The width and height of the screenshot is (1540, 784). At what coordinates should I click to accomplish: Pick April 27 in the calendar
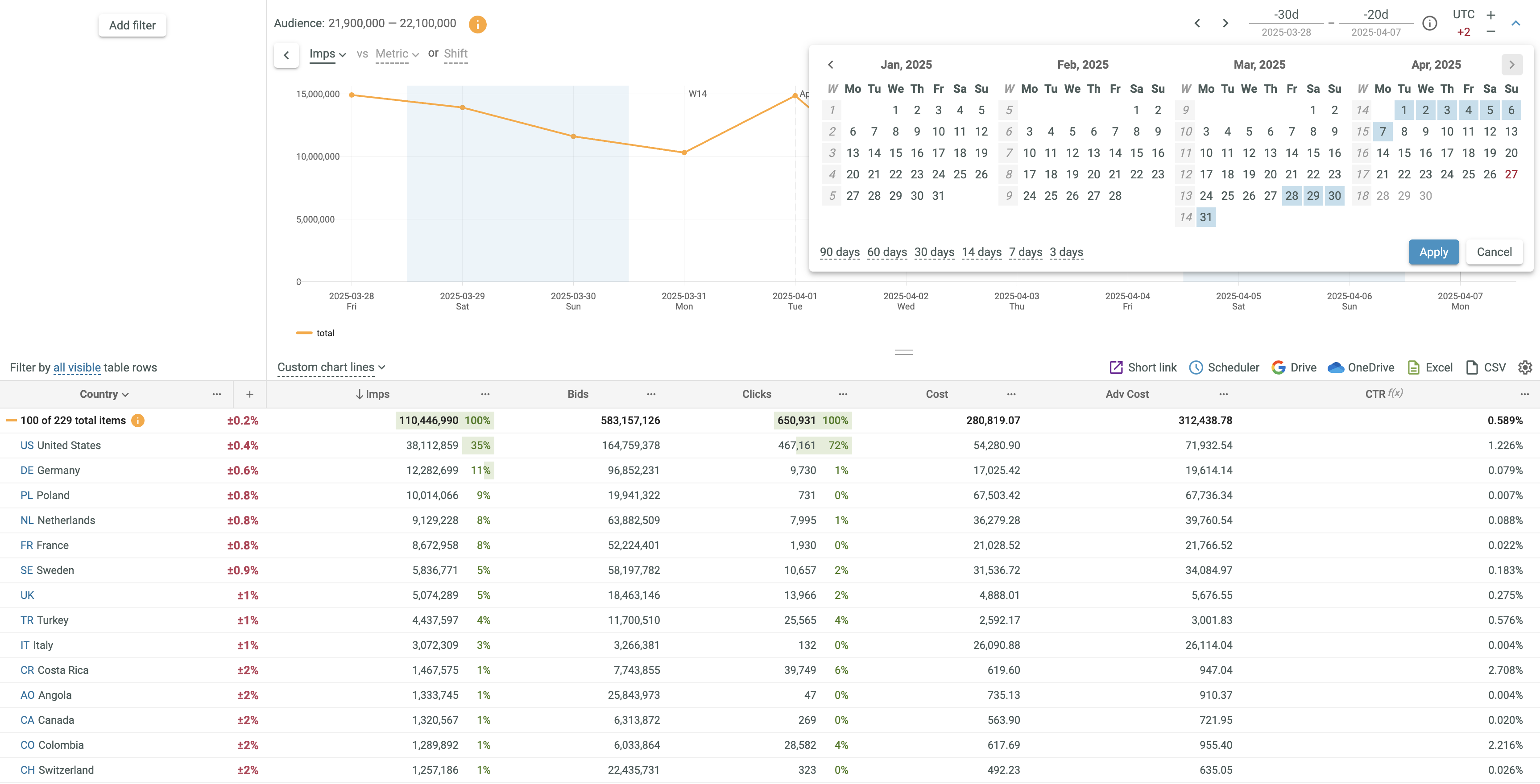click(x=1511, y=174)
